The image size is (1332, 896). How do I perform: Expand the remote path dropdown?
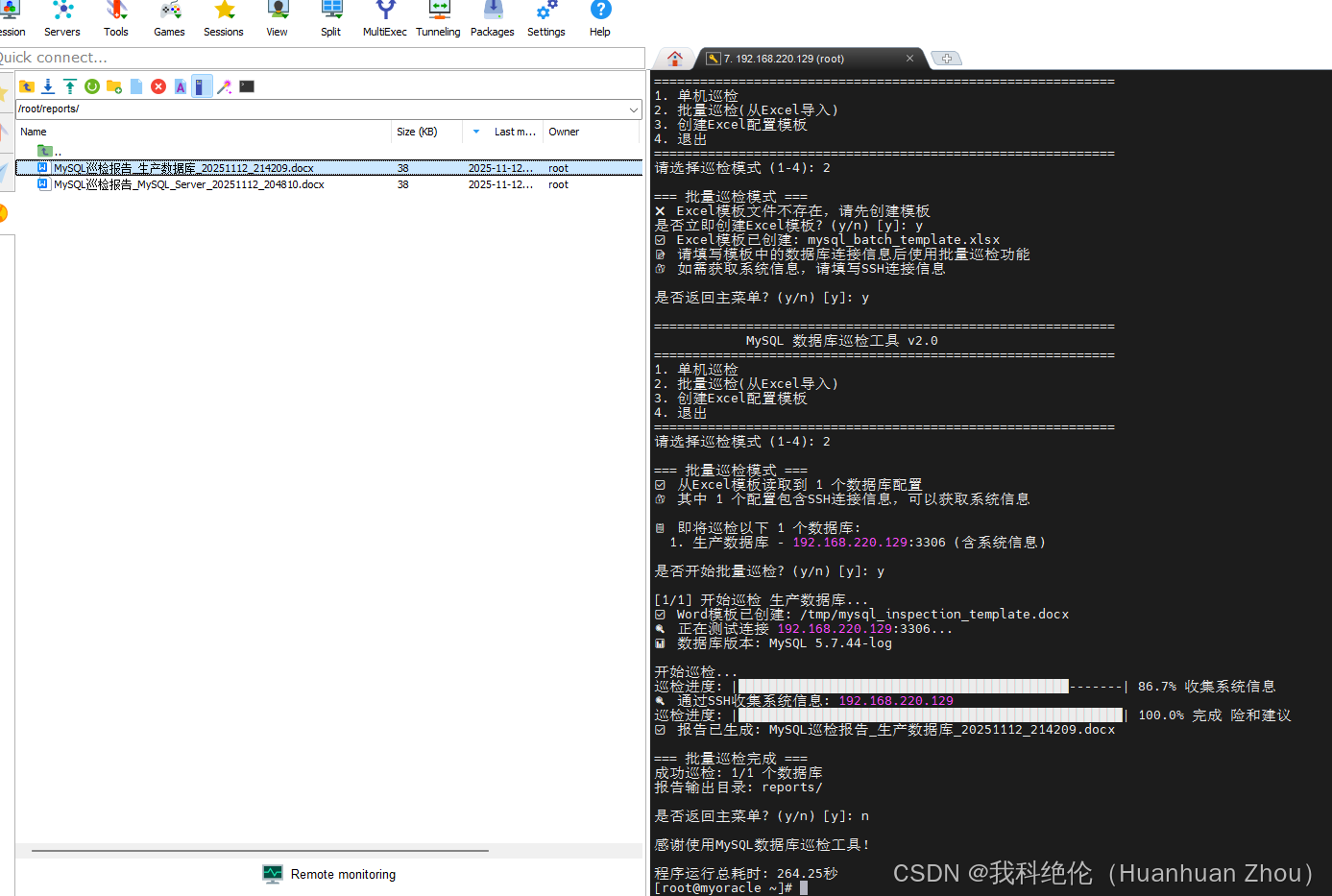pos(634,109)
